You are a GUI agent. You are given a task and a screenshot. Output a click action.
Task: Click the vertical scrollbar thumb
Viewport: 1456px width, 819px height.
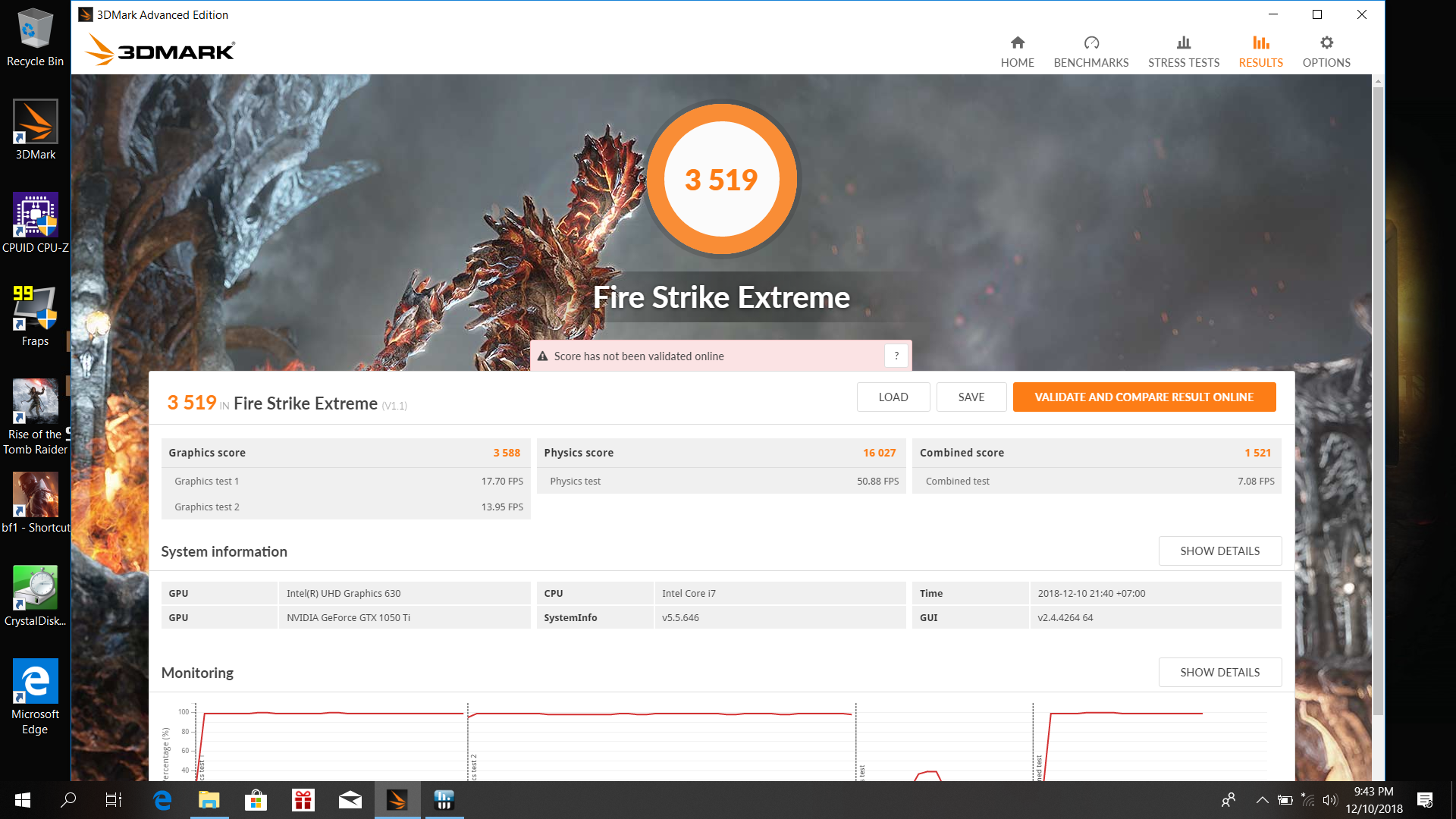(1378, 402)
